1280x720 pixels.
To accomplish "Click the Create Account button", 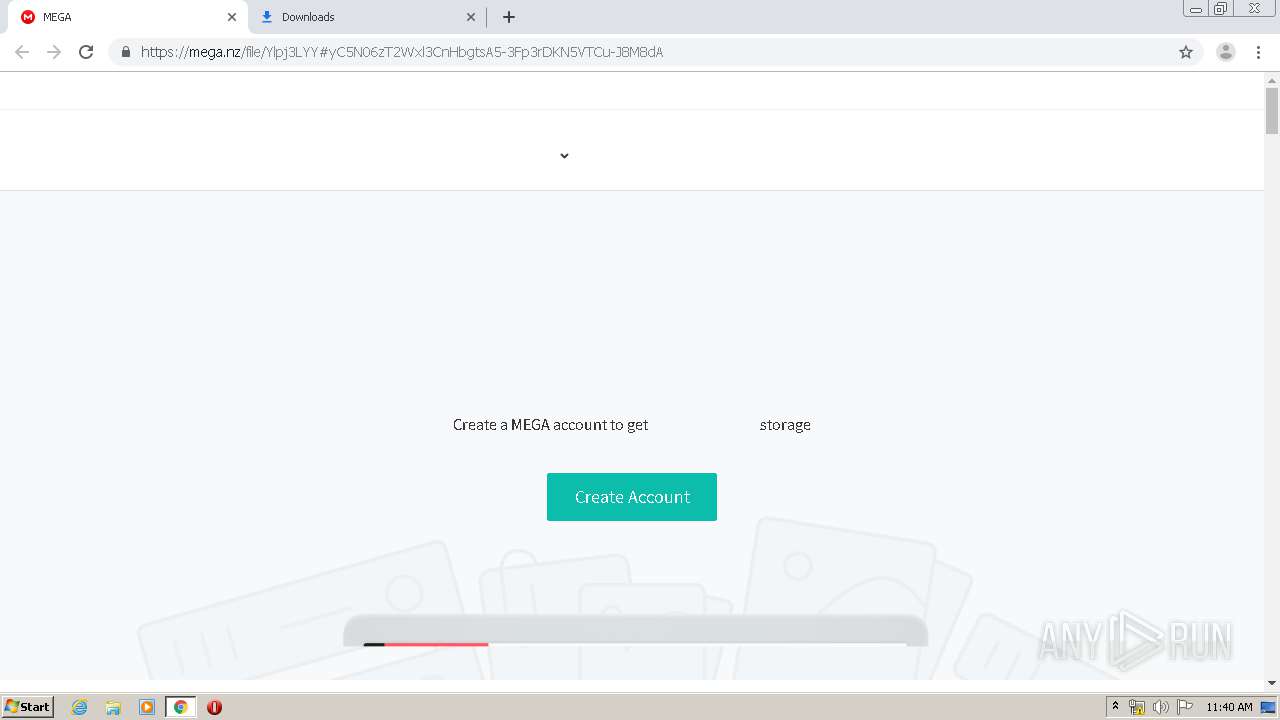I will tap(631, 497).
